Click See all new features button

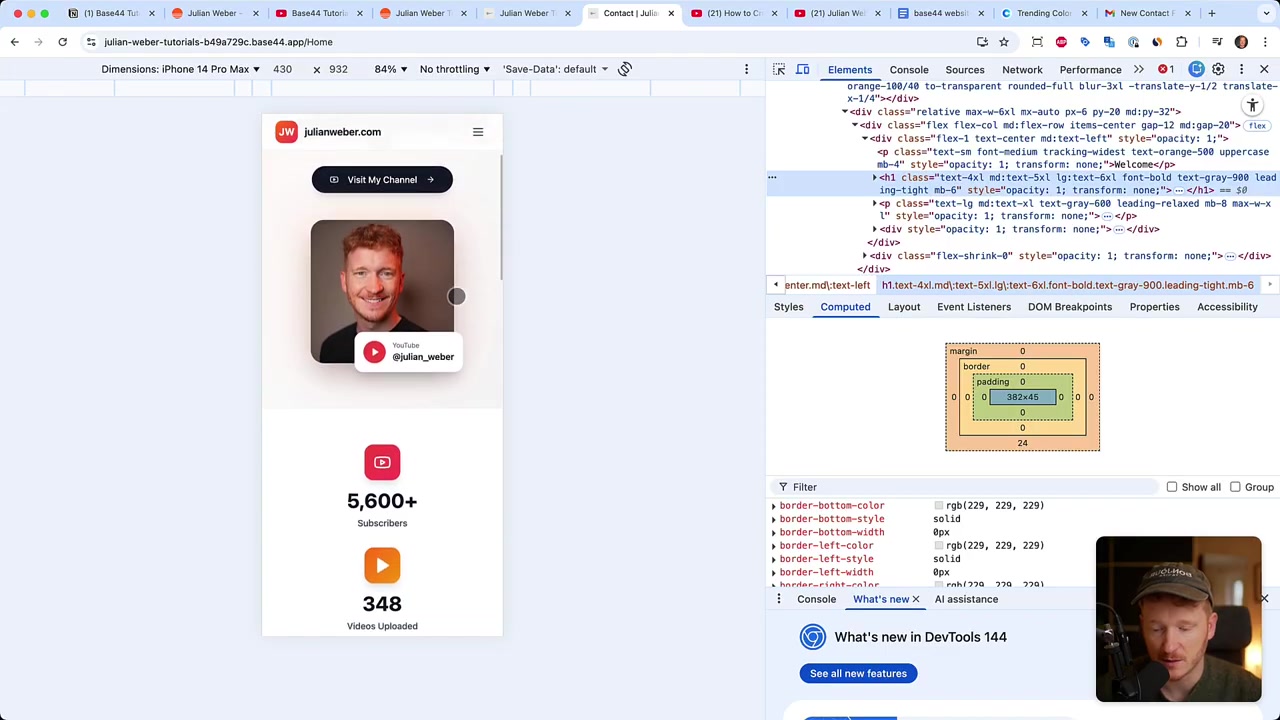[x=858, y=673]
